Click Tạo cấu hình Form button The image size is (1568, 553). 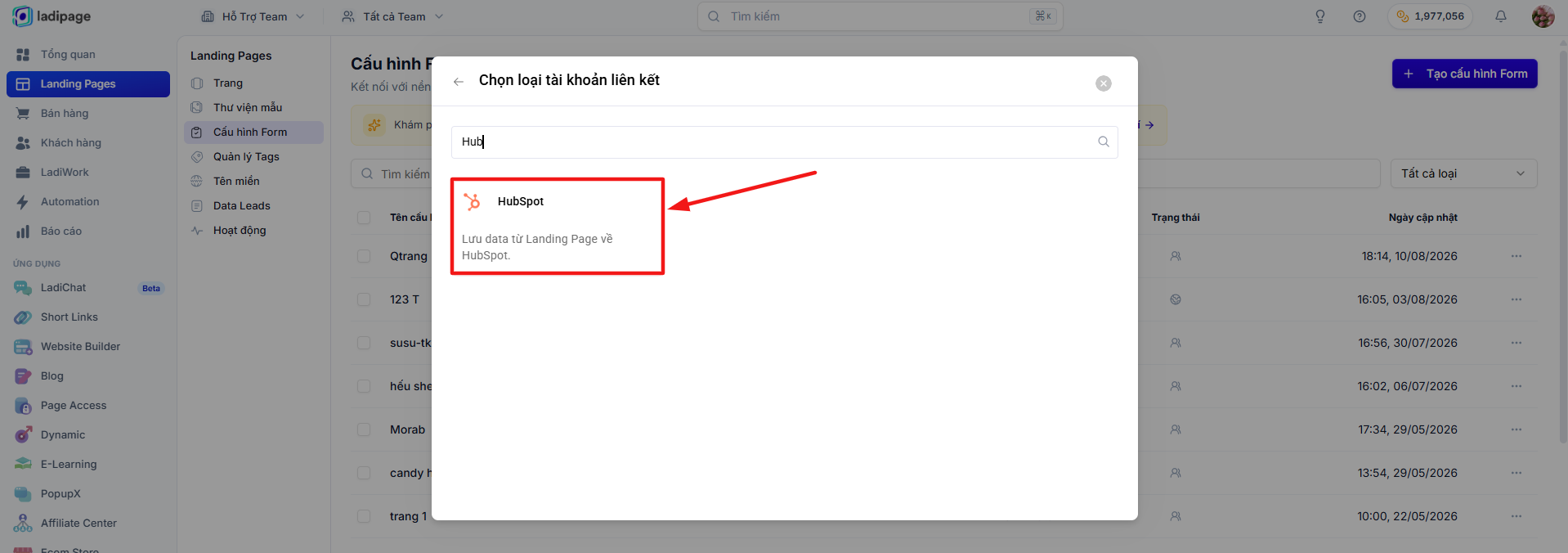1465,74
